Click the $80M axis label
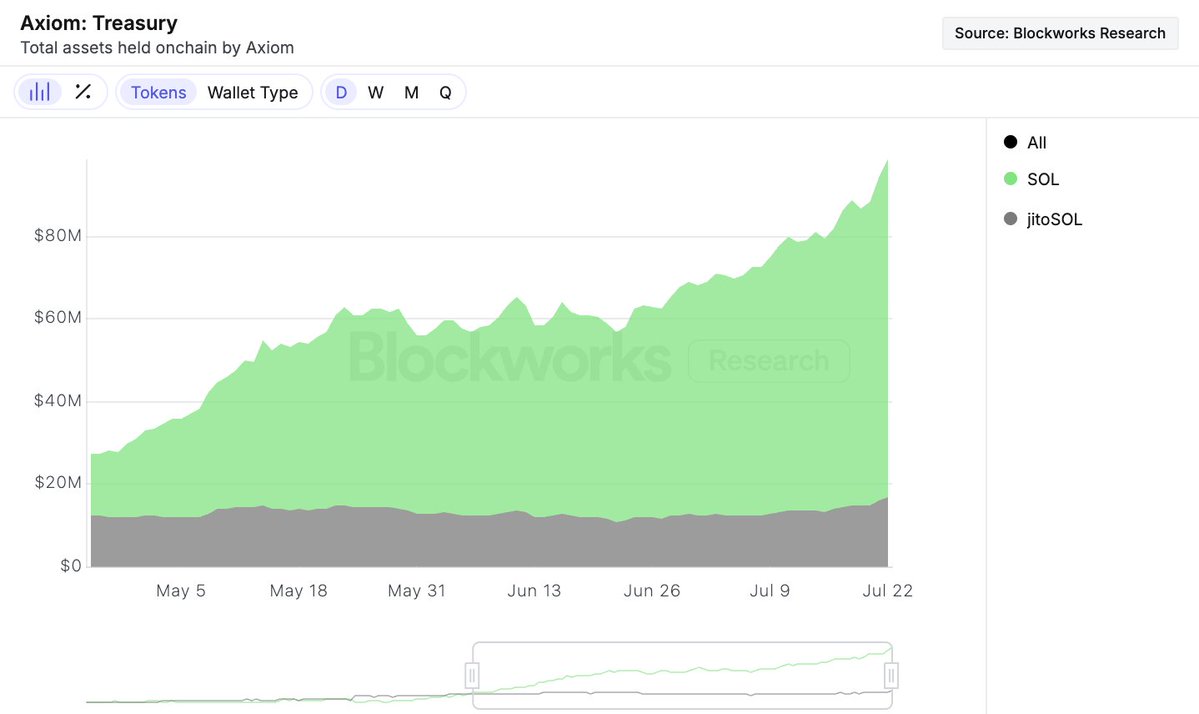This screenshot has width=1199, height=714. 57,235
